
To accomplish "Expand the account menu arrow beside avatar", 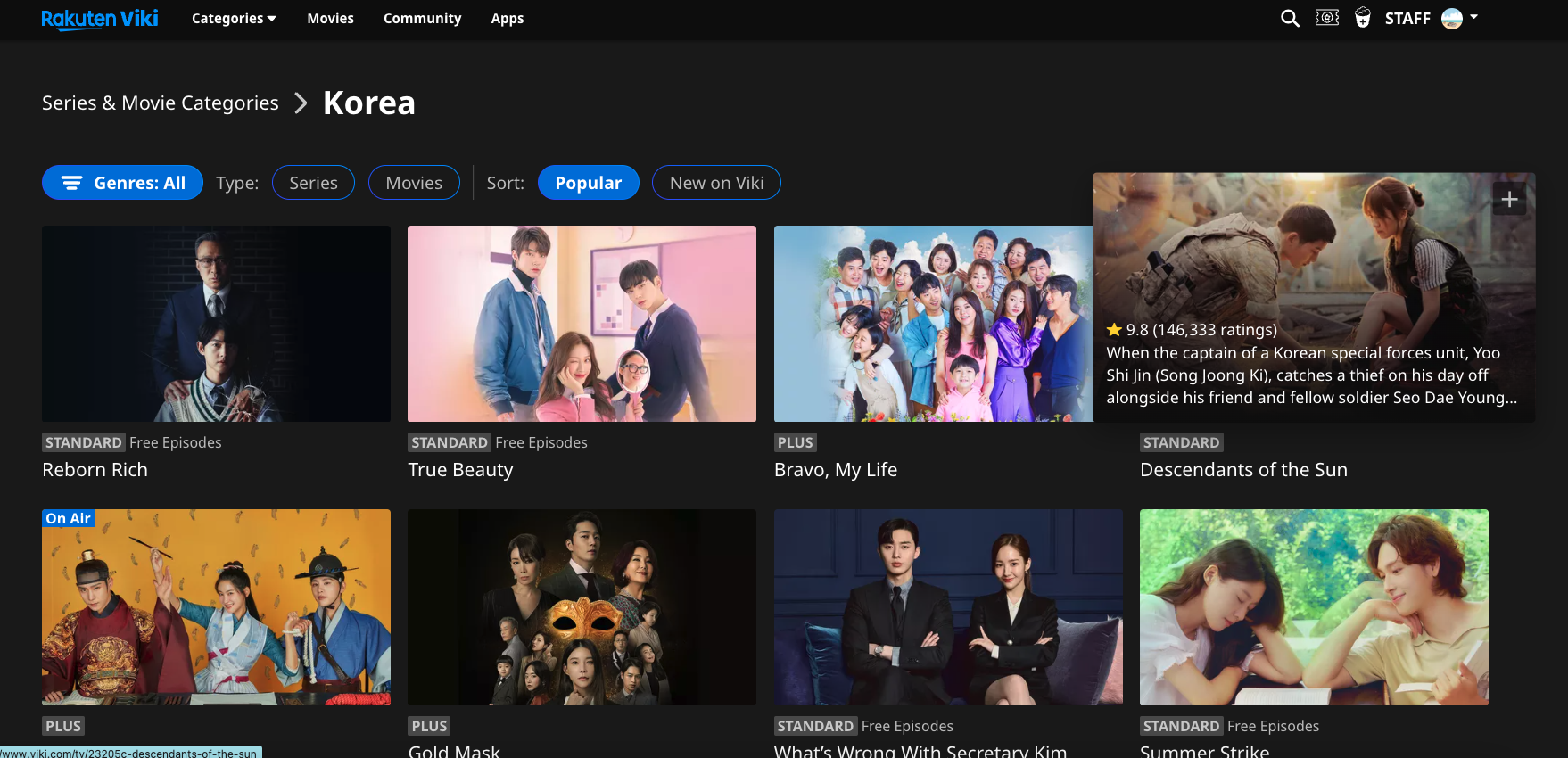I will pyautogui.click(x=1474, y=17).
